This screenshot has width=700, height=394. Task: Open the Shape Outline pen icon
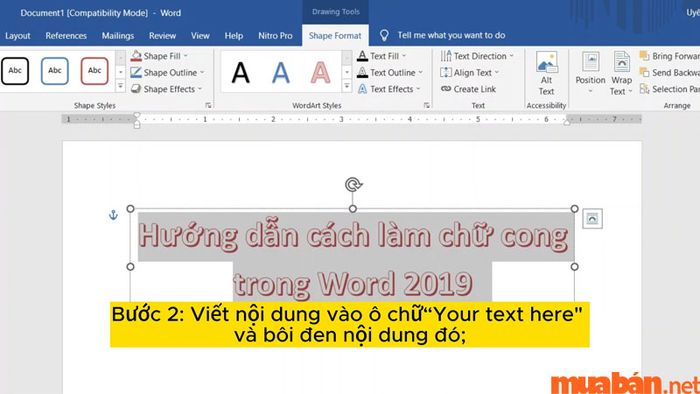click(x=136, y=72)
